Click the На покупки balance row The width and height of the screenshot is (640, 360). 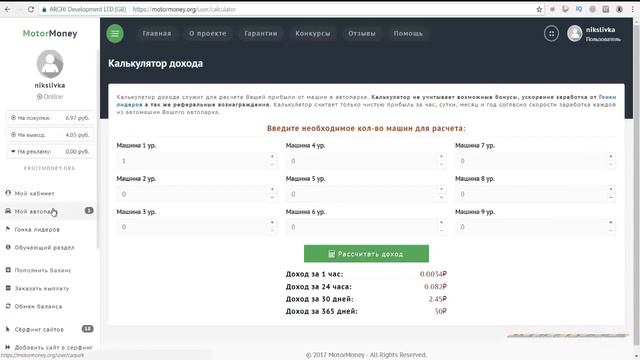click(x=50, y=118)
